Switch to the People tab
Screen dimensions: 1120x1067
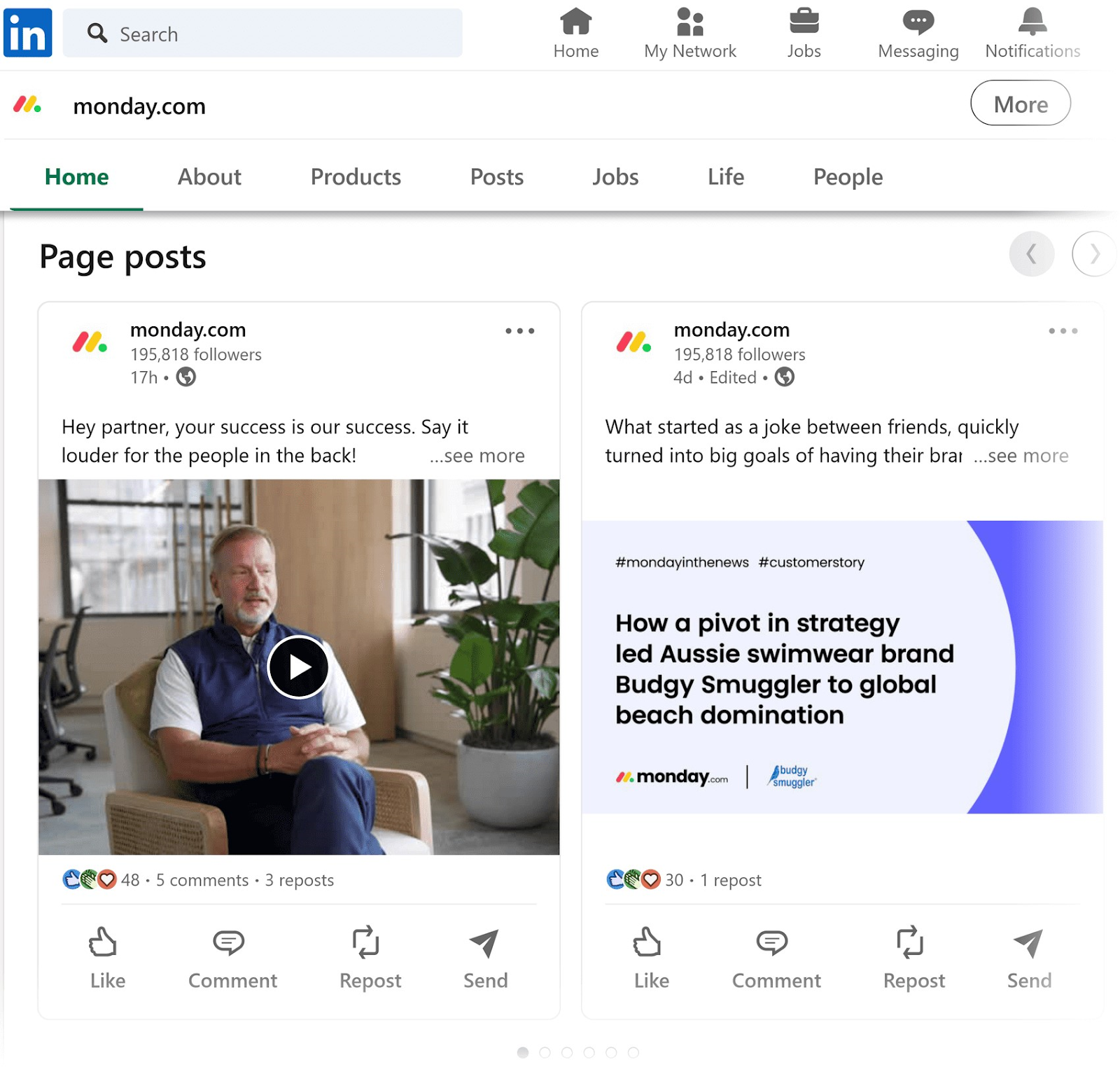848,177
